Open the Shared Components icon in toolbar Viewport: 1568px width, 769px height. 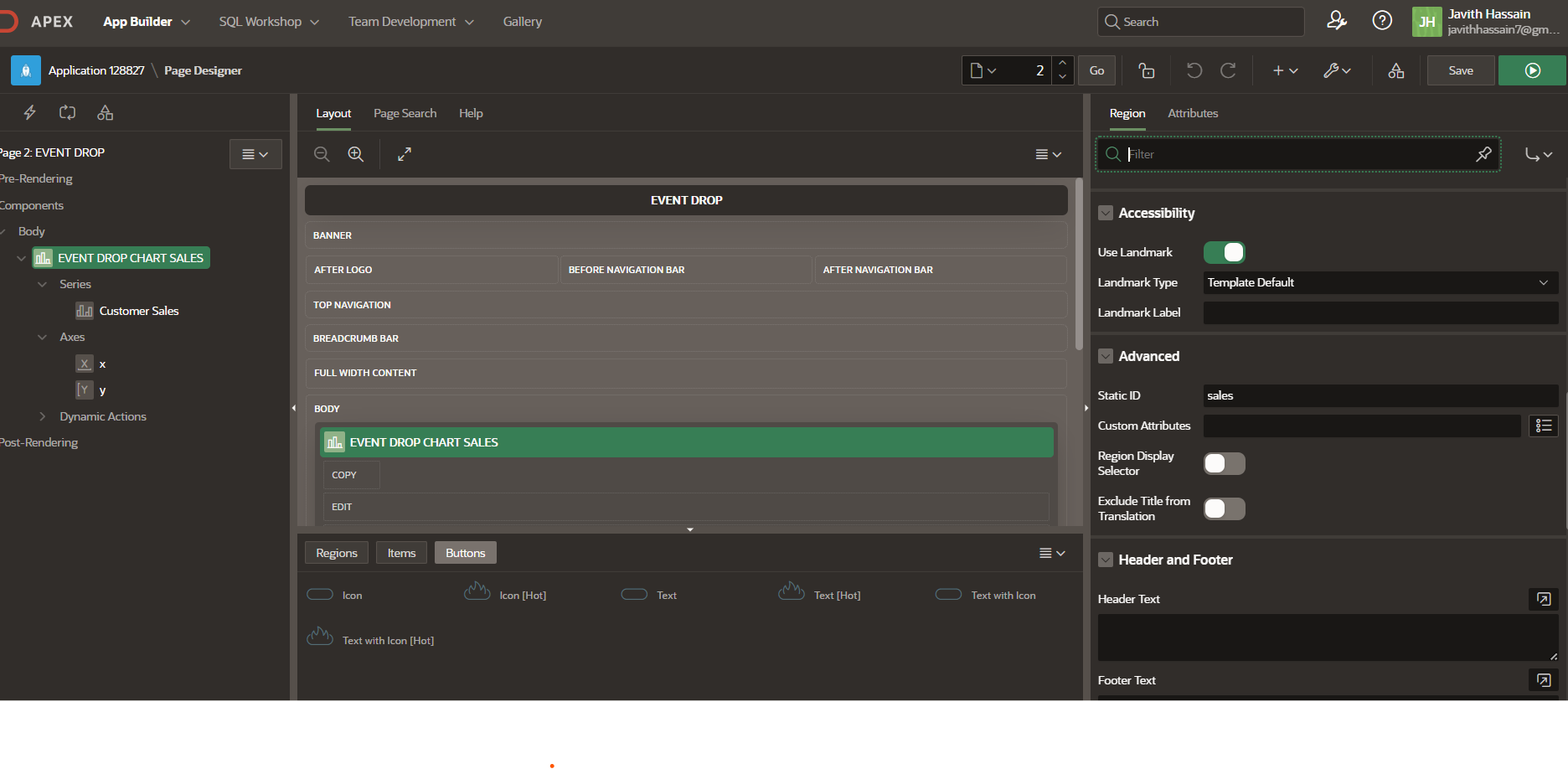(1396, 70)
